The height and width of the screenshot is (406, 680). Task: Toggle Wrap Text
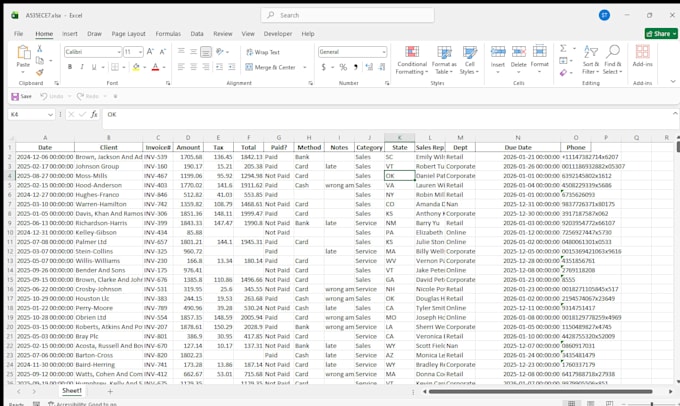pos(263,52)
